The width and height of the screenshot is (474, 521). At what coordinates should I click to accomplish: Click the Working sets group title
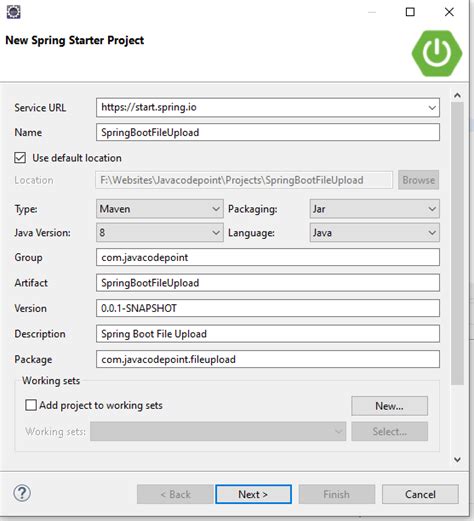pos(51,381)
